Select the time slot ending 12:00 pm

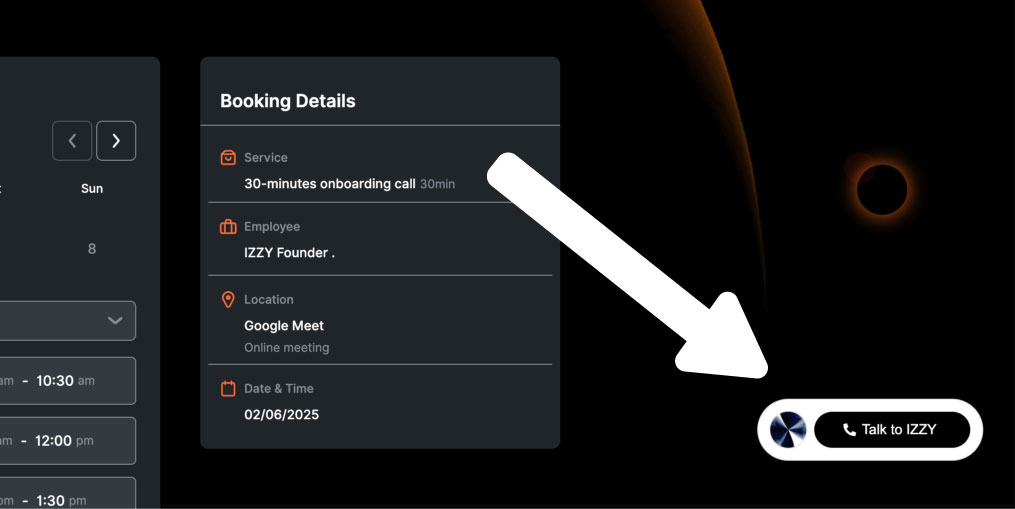click(x=68, y=441)
